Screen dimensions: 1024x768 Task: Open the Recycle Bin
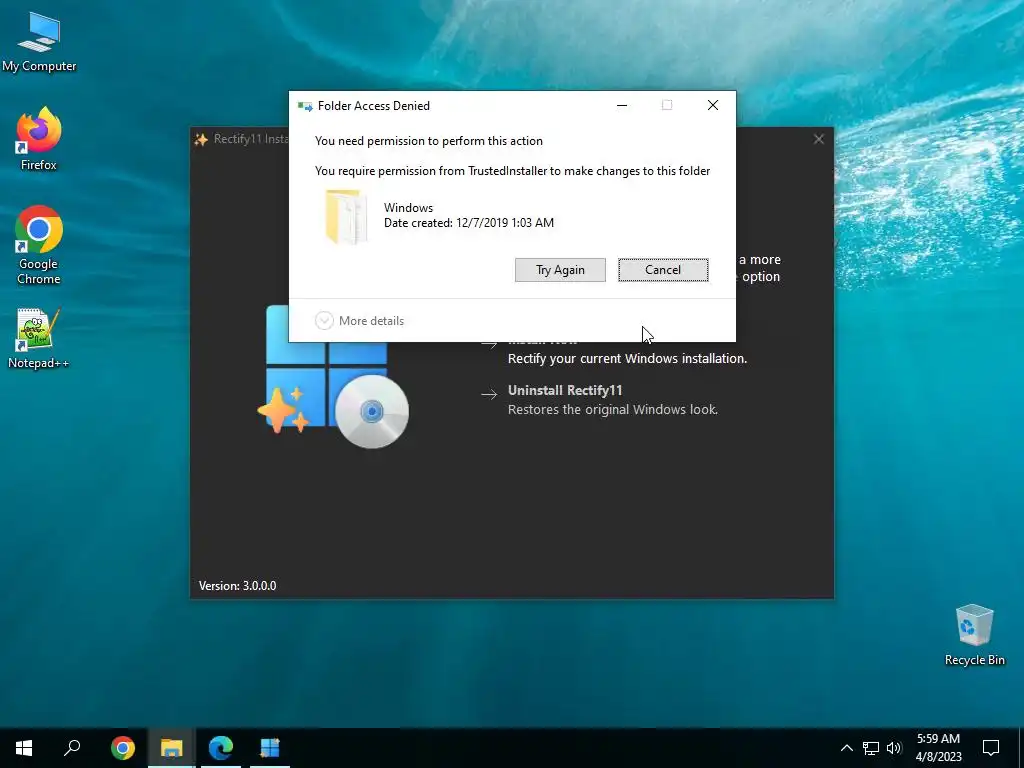coord(974,635)
